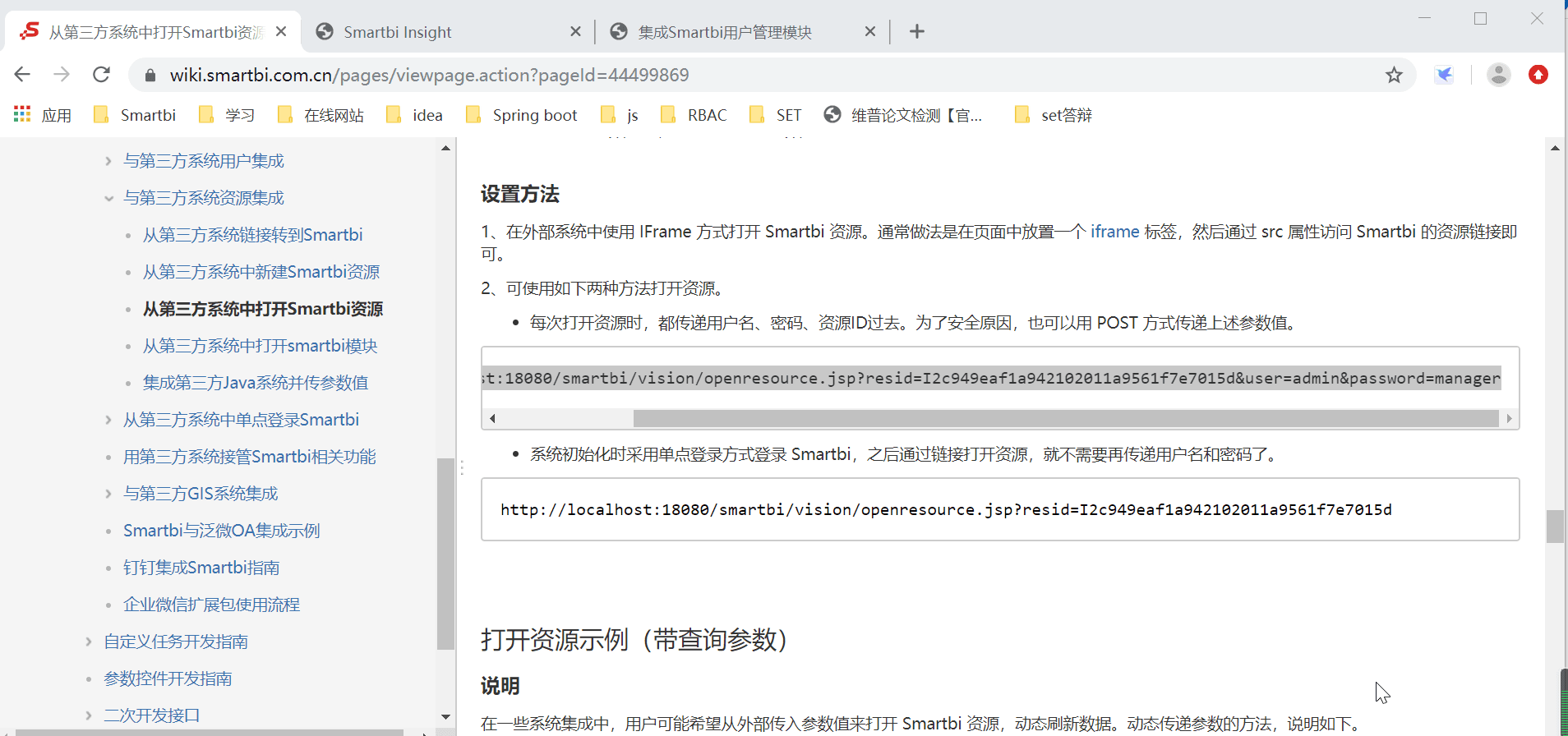1568x736 pixels.
Task: Click the red update notification icon
Action: tap(1538, 75)
